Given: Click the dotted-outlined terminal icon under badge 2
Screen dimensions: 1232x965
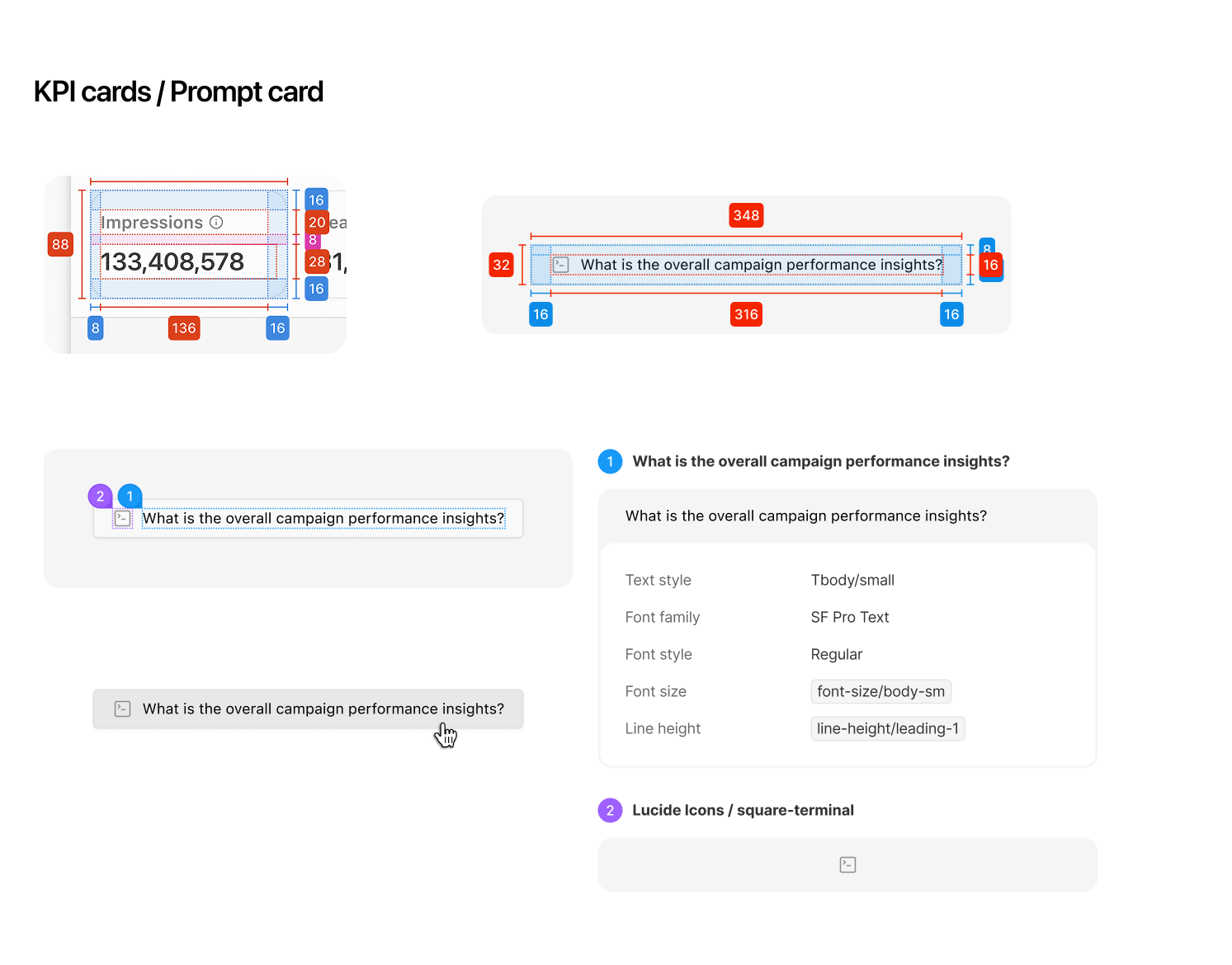Looking at the screenshot, I should 123,519.
